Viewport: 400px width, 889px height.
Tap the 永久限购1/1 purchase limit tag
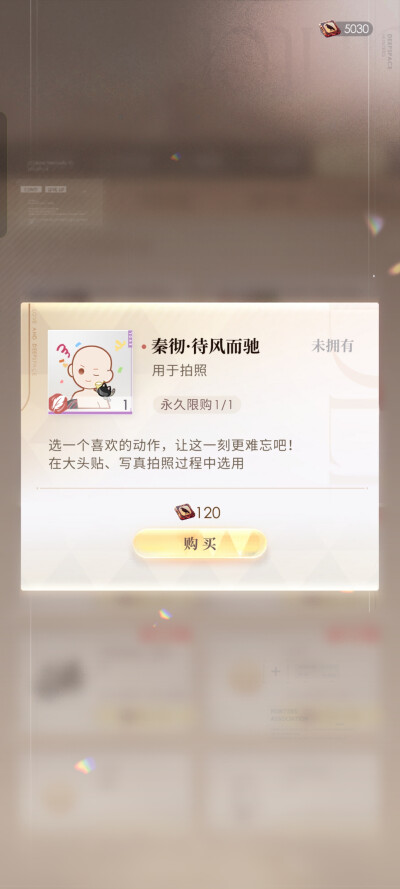tap(197, 405)
